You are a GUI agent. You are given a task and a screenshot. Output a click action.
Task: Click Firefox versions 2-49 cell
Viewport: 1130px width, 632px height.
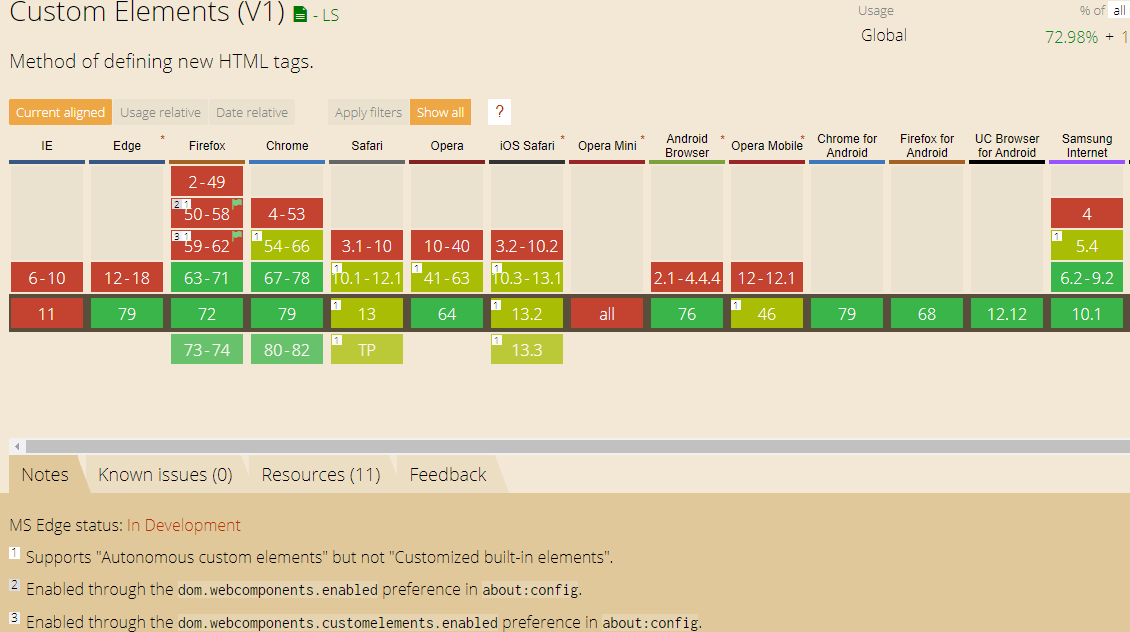click(x=207, y=182)
